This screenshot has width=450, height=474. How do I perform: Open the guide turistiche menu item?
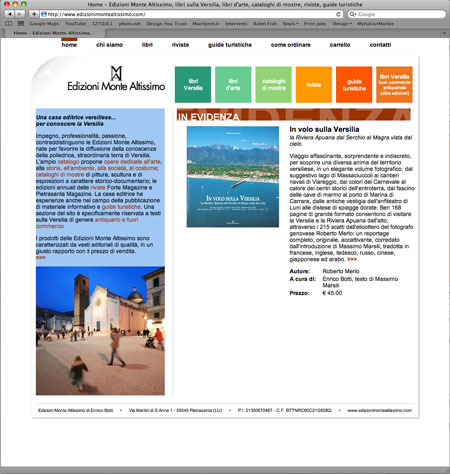[230, 45]
